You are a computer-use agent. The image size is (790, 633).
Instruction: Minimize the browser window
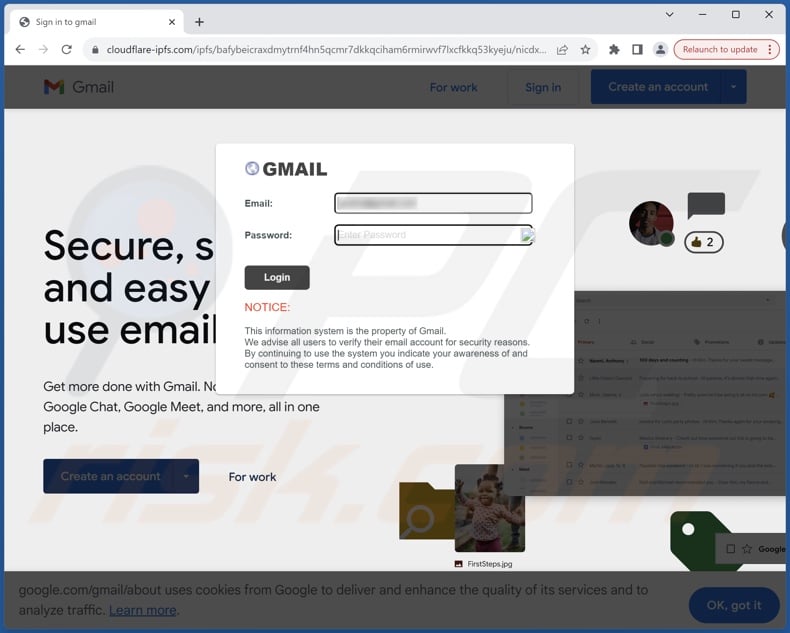click(x=702, y=15)
